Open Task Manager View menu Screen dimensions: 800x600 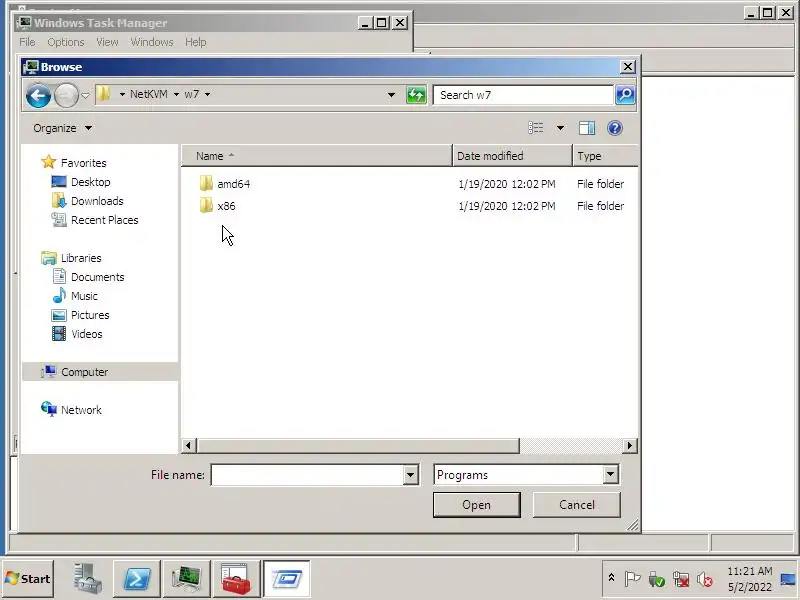pos(107,42)
